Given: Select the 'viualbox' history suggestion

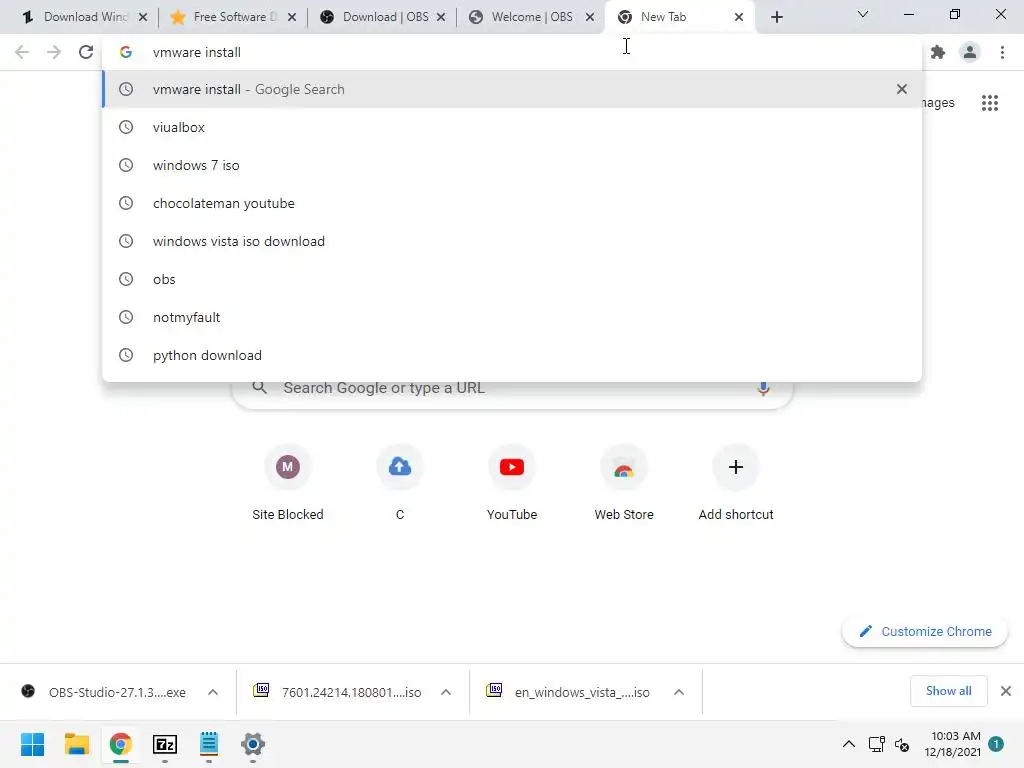Looking at the screenshot, I should pos(511,127).
